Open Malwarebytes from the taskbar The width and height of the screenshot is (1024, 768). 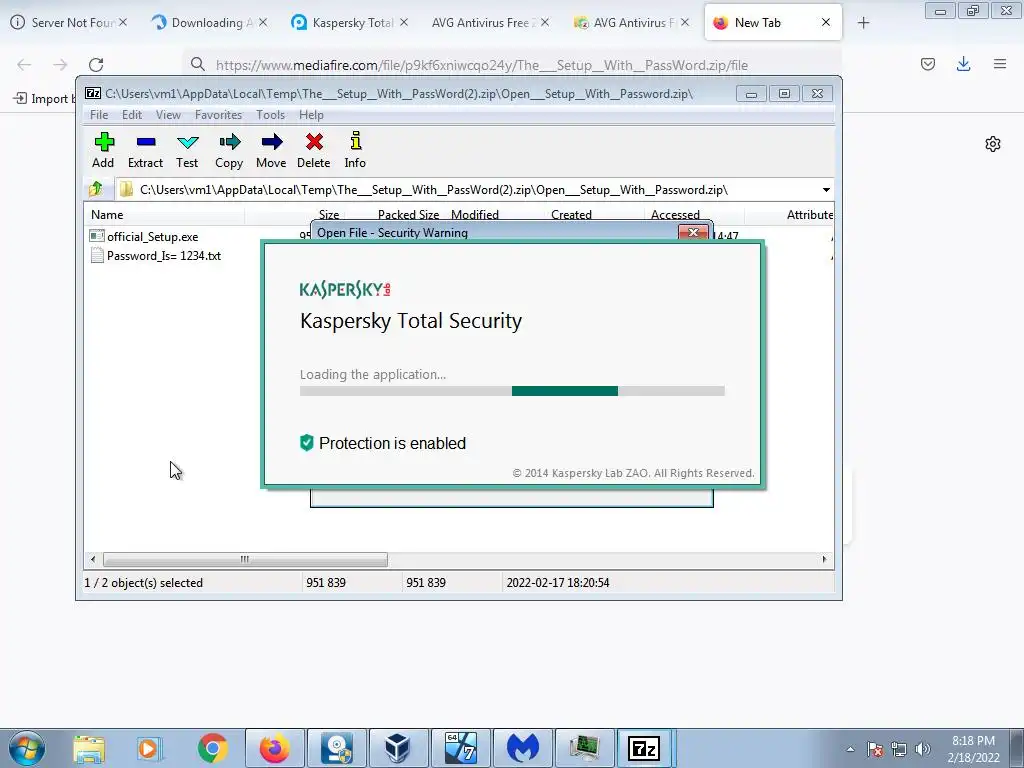click(x=522, y=748)
